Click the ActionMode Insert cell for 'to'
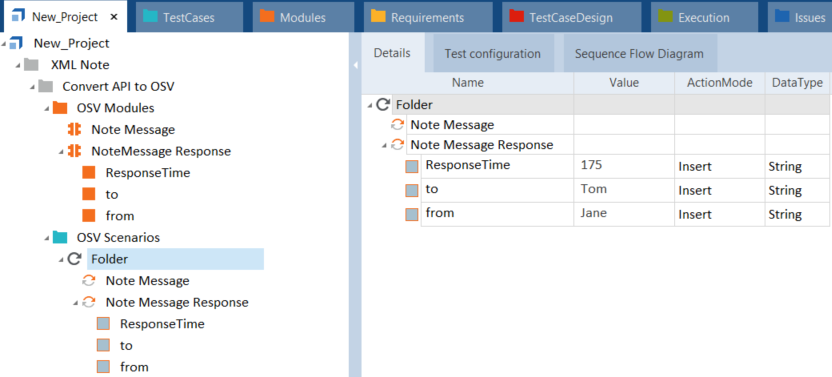This screenshot has height=377, width=832. pos(720,190)
